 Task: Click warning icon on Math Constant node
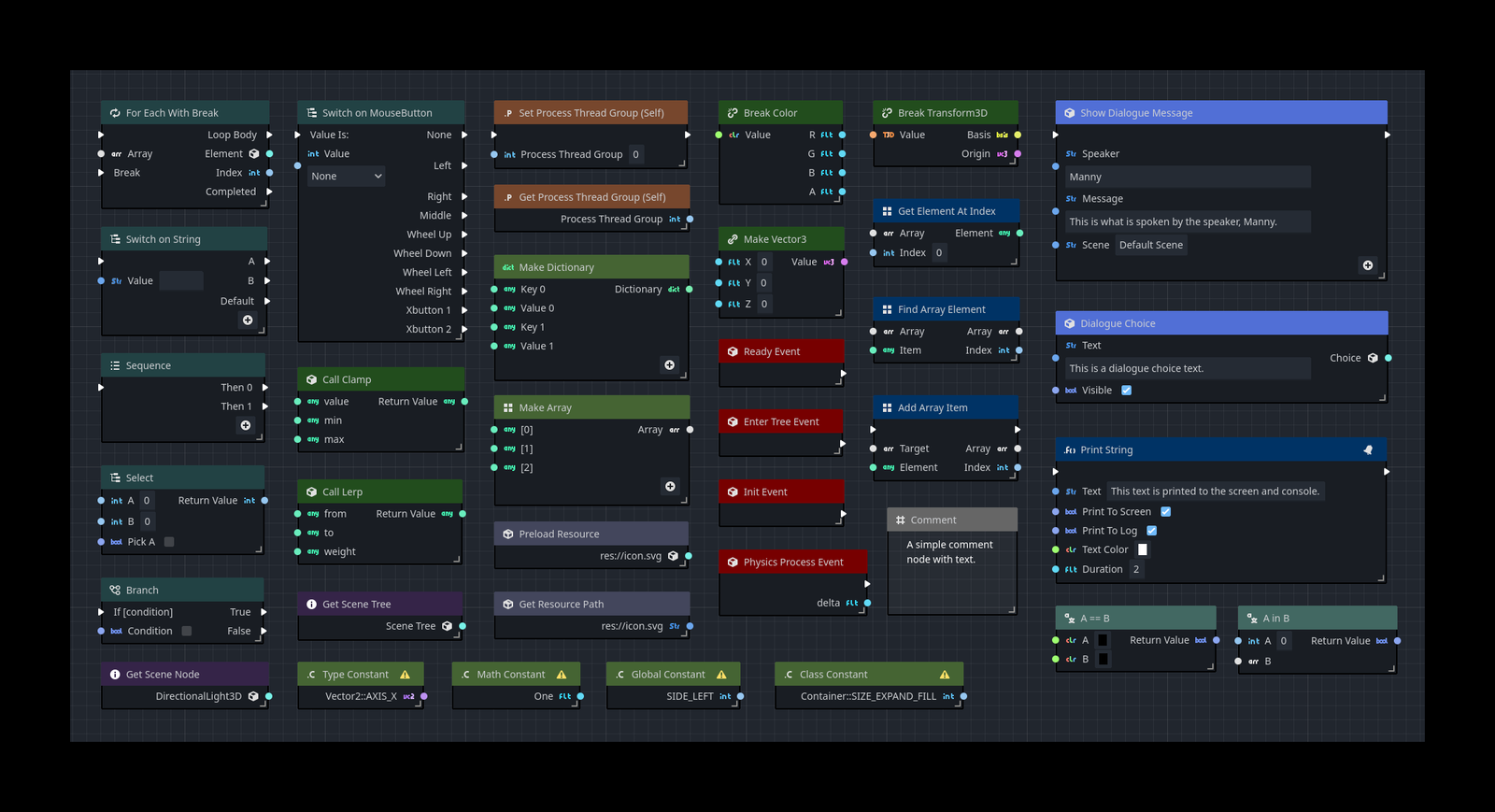[562, 675]
